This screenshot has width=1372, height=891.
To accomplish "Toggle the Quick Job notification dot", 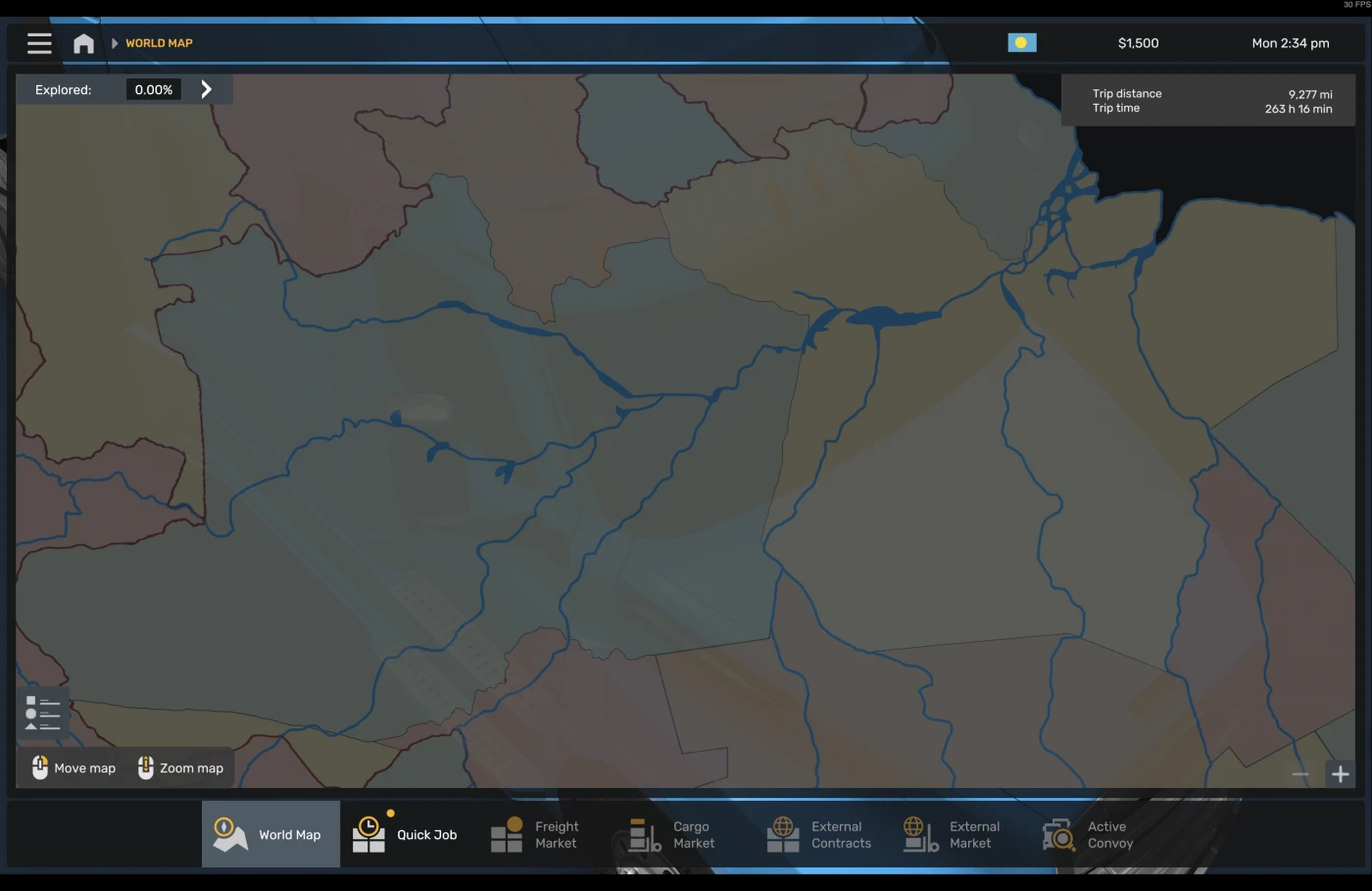I will (390, 812).
